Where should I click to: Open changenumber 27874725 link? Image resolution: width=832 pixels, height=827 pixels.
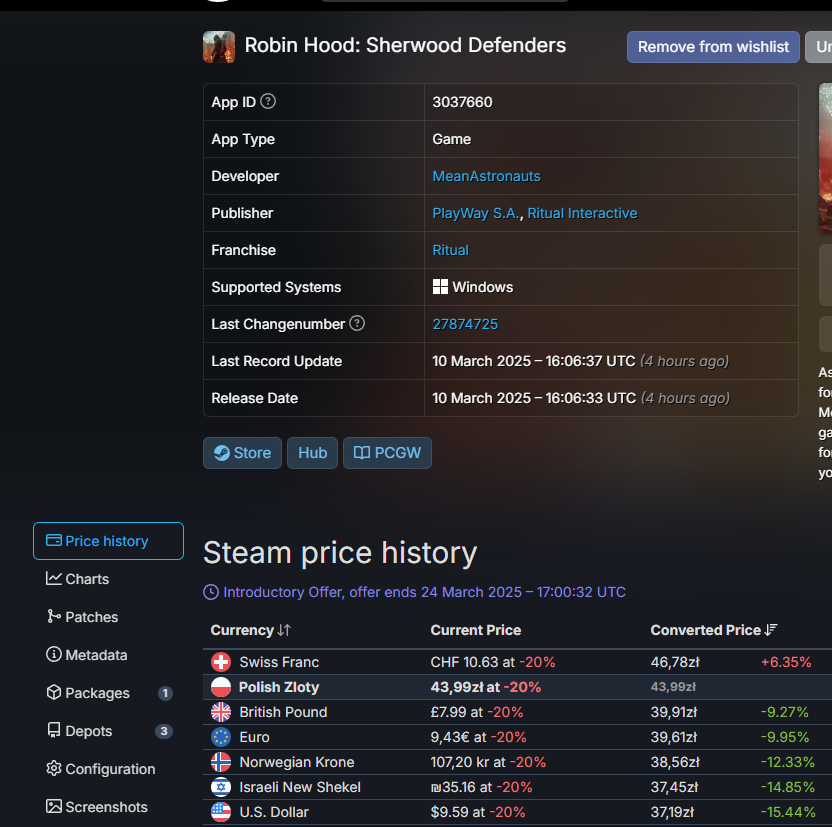[x=465, y=324]
